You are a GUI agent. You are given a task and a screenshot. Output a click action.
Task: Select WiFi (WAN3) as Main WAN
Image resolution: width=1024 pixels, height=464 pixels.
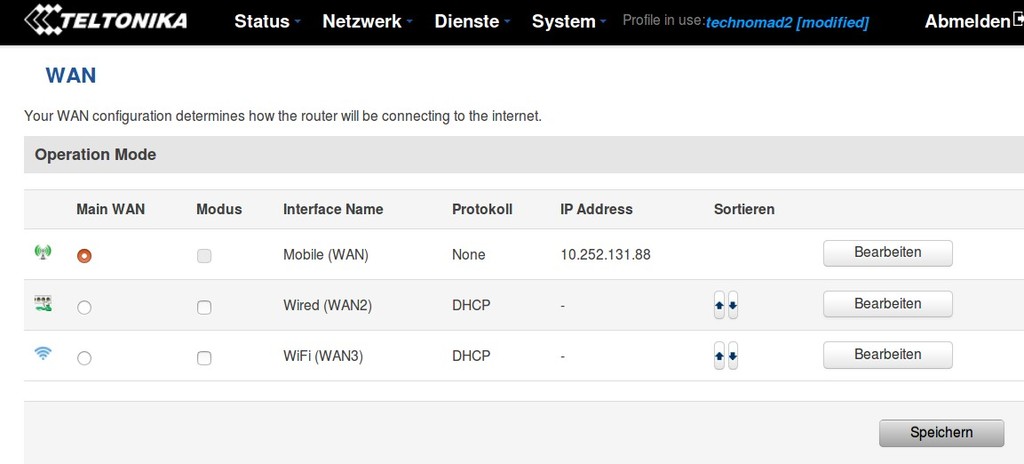coord(84,358)
